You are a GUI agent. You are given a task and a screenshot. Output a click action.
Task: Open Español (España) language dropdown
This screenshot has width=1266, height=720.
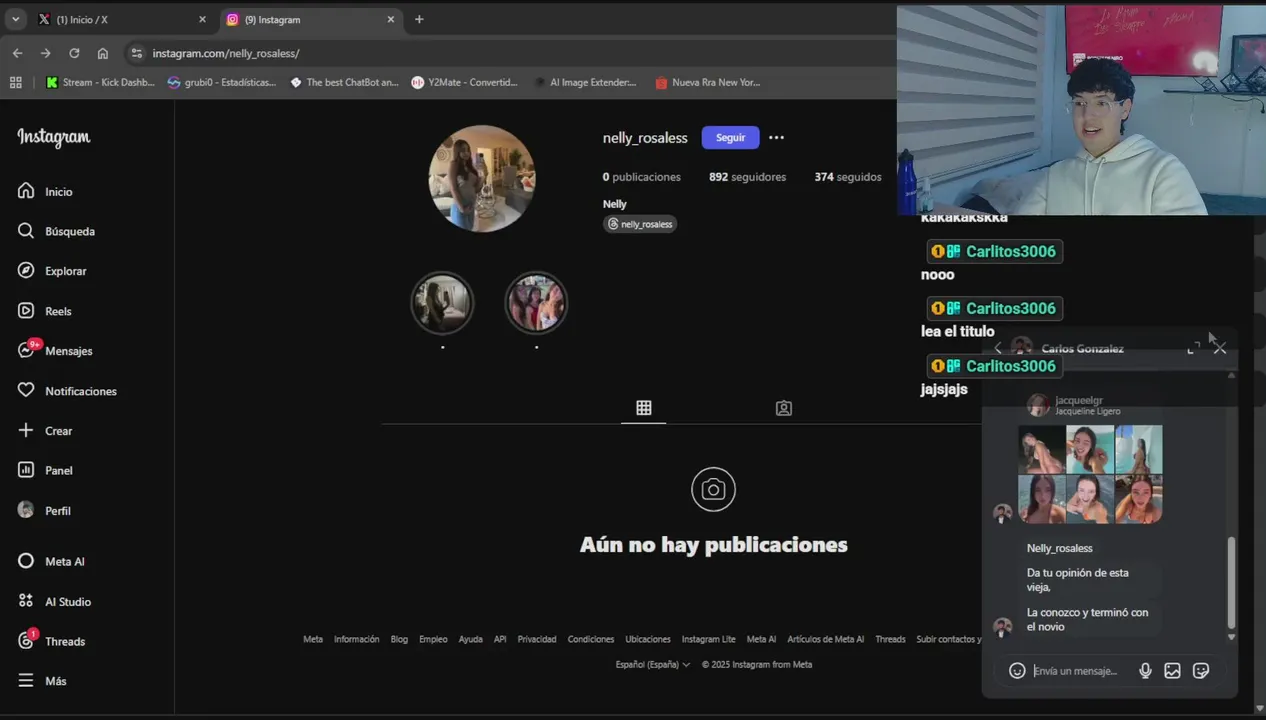(x=653, y=664)
